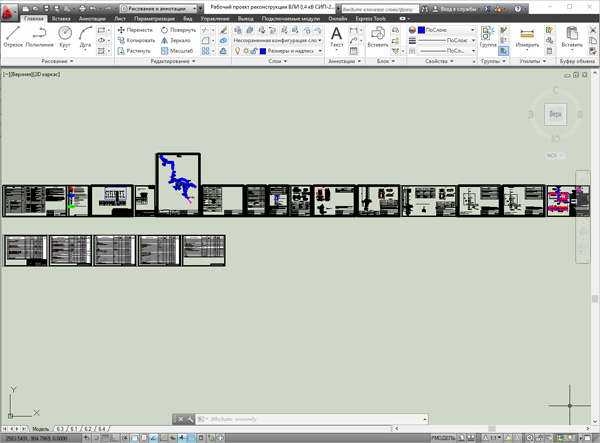Image resolution: width=600 pixels, height=443 pixels.
Task: Expand the Рисование panel
Action: click(x=57, y=61)
